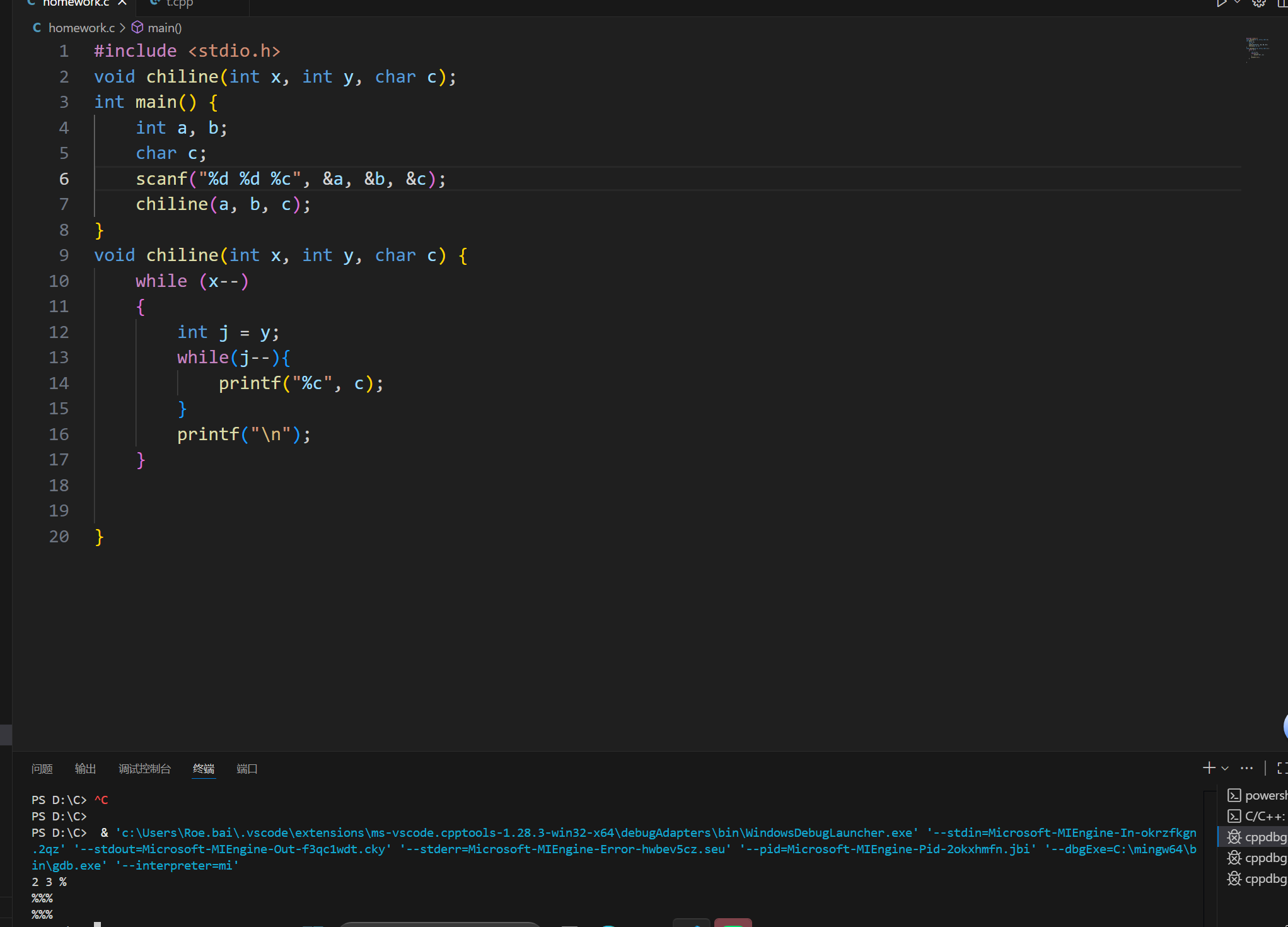Open terminal panel more actions ellipsis
Viewport: 1288px width, 927px height.
point(1246,768)
